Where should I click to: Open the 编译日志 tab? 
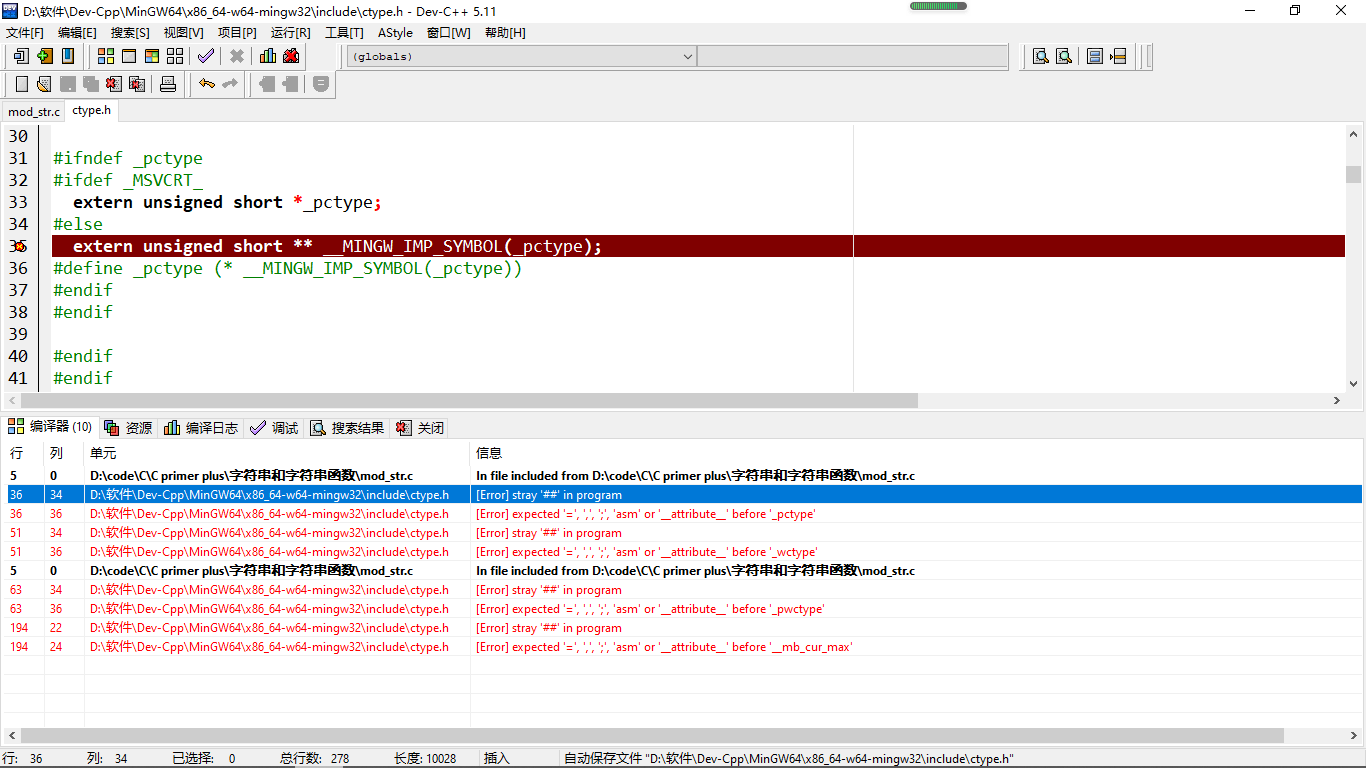pos(201,428)
